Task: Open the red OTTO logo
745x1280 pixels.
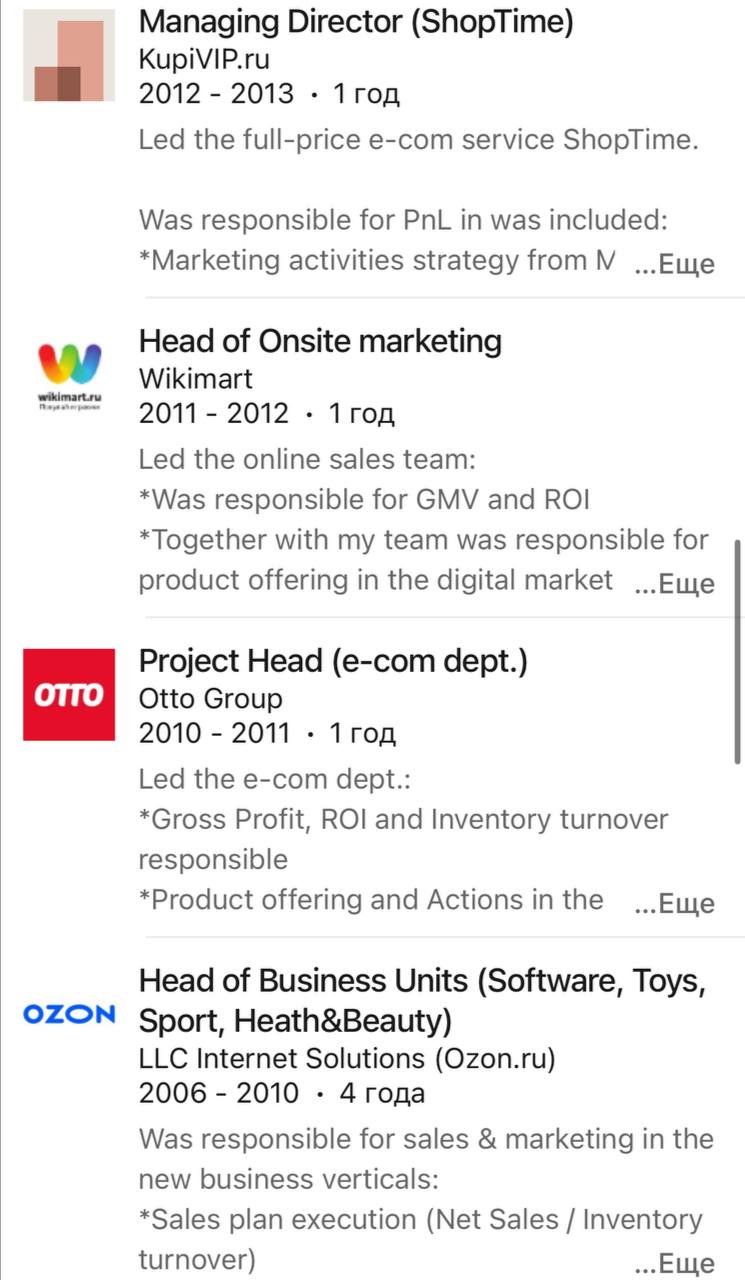Action: (69, 694)
